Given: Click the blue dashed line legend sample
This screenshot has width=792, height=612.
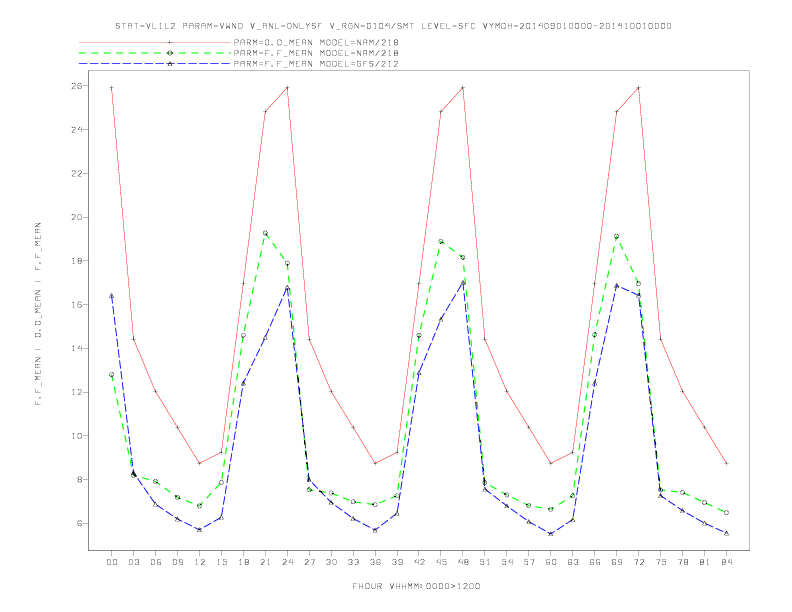Looking at the screenshot, I should (x=155, y=64).
